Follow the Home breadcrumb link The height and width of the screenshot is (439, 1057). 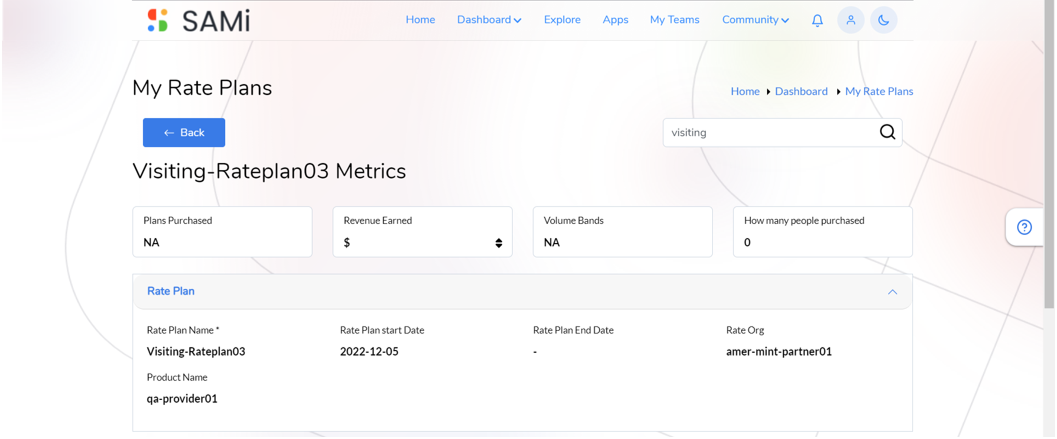745,92
